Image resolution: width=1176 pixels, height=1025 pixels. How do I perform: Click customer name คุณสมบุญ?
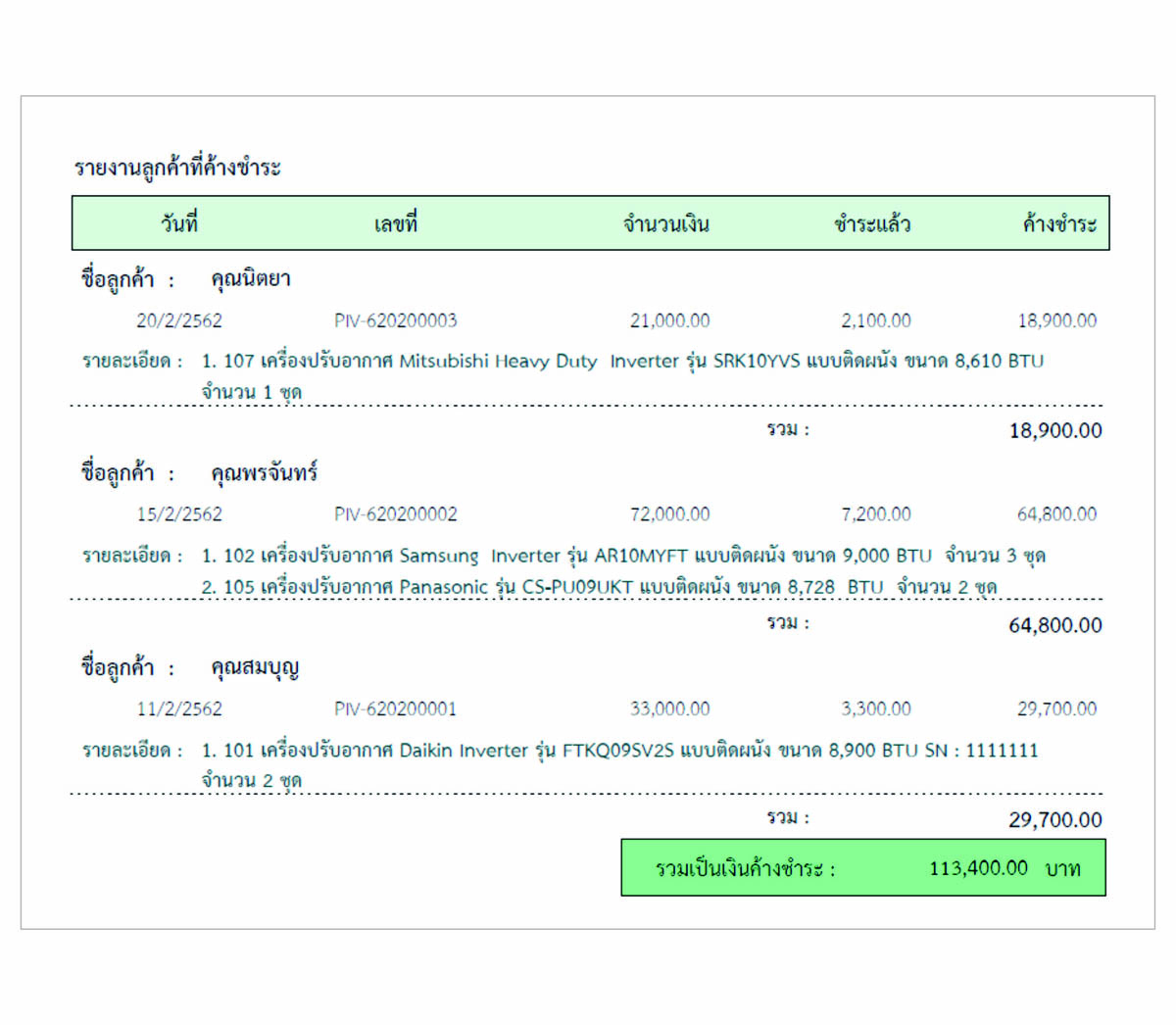point(255,668)
